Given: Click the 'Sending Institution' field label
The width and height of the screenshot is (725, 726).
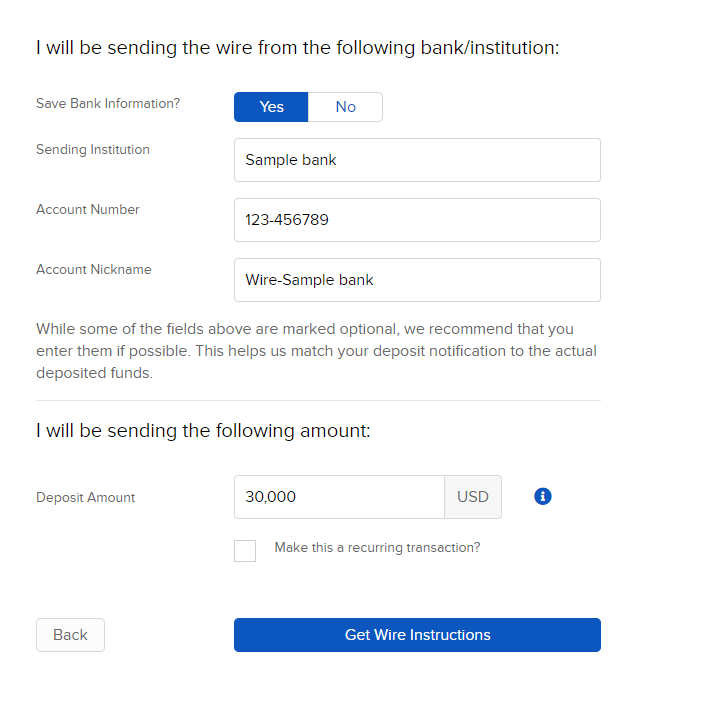Looking at the screenshot, I should coord(93,150).
